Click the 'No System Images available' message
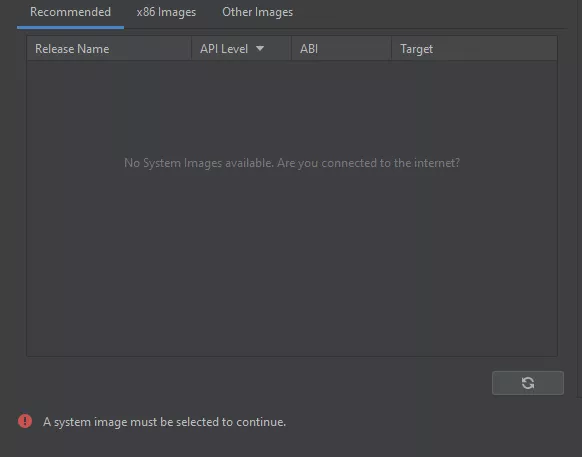 coord(292,163)
